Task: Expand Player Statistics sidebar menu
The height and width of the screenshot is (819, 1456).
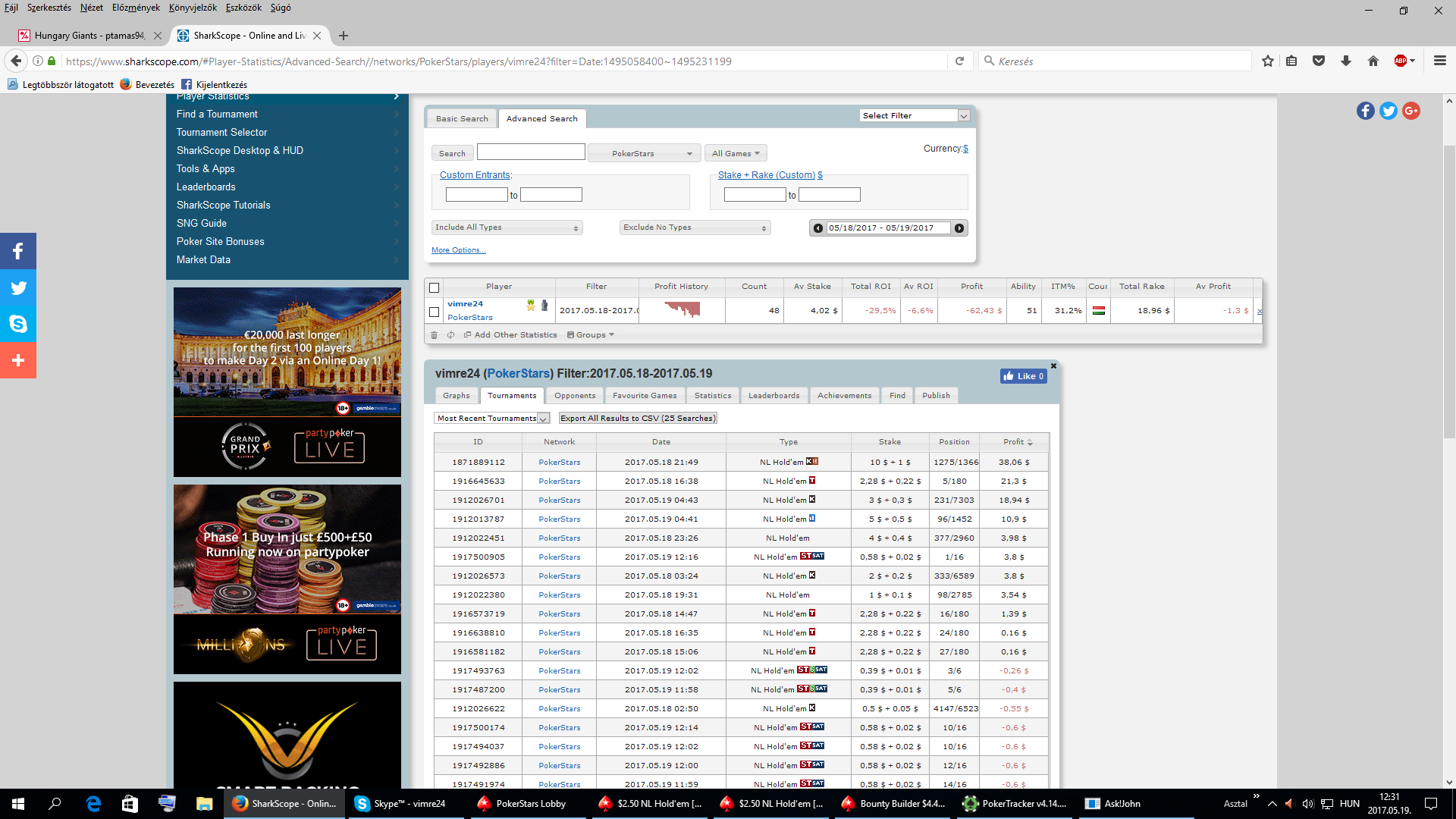Action: (287, 97)
